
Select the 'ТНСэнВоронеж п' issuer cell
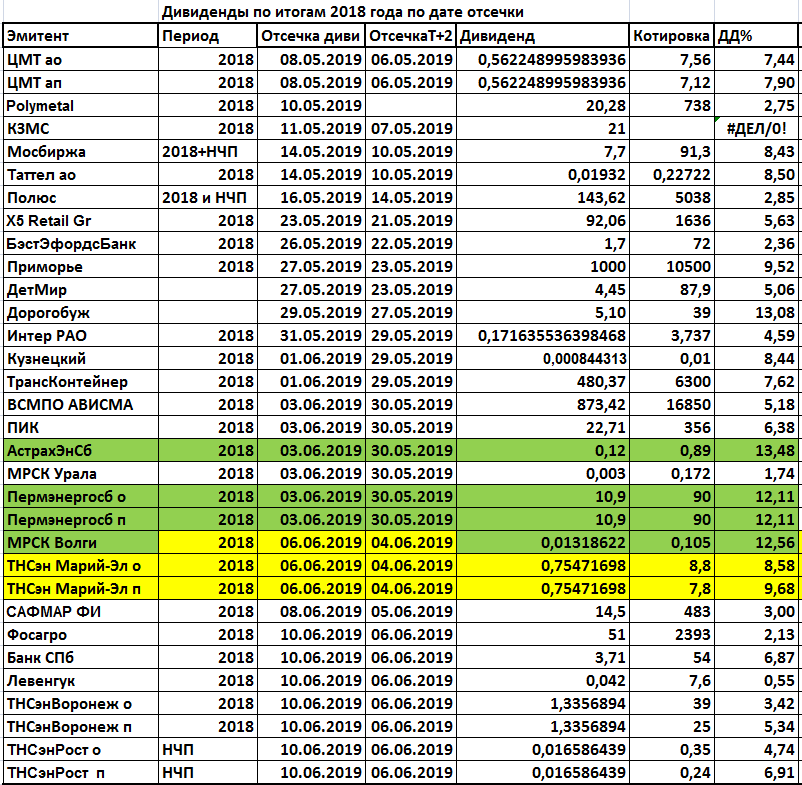click(81, 727)
